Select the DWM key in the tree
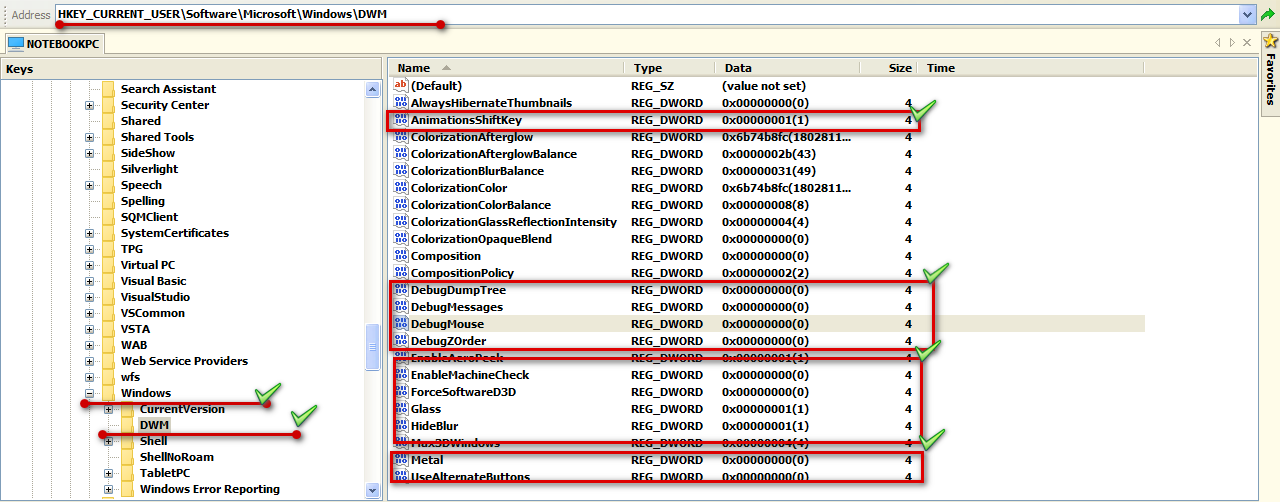 click(x=154, y=425)
